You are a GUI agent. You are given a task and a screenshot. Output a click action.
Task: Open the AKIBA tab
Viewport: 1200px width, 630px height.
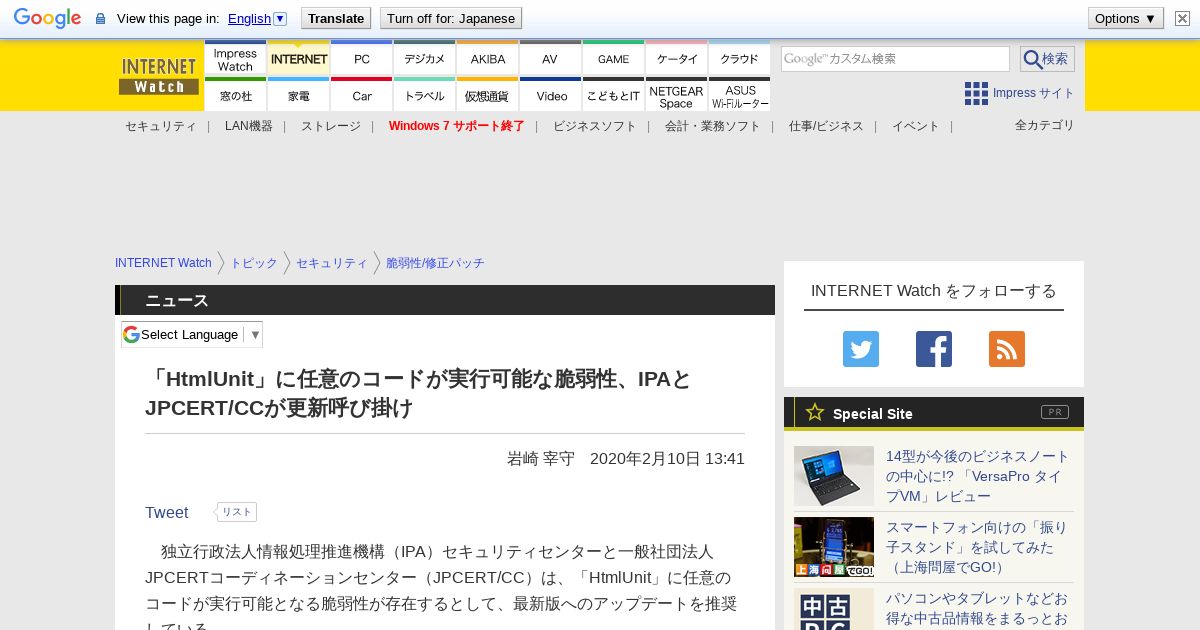click(487, 59)
